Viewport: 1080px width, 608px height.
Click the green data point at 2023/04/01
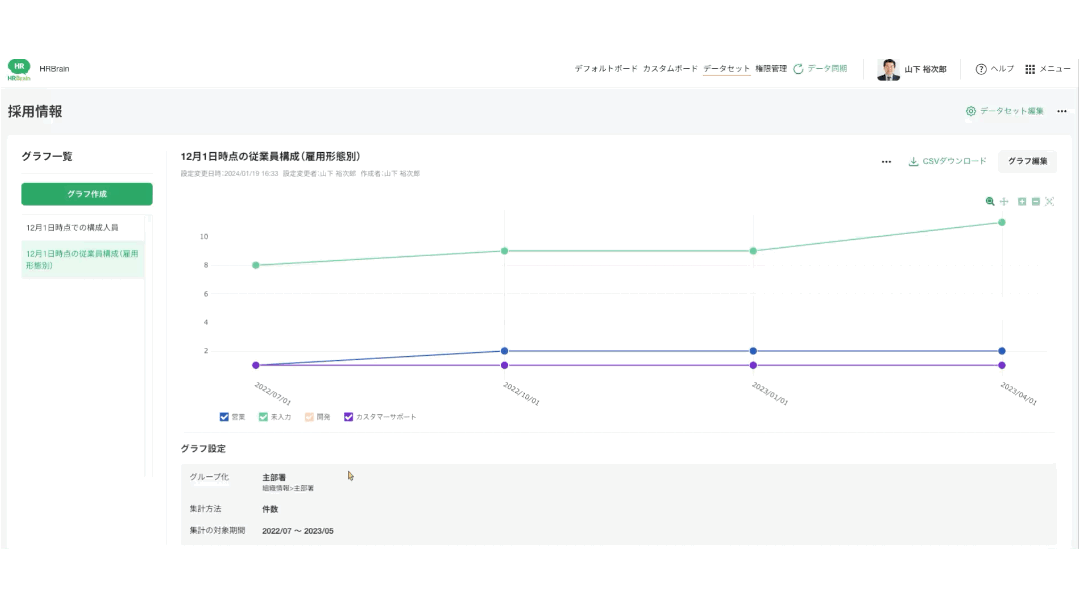click(x=1001, y=222)
